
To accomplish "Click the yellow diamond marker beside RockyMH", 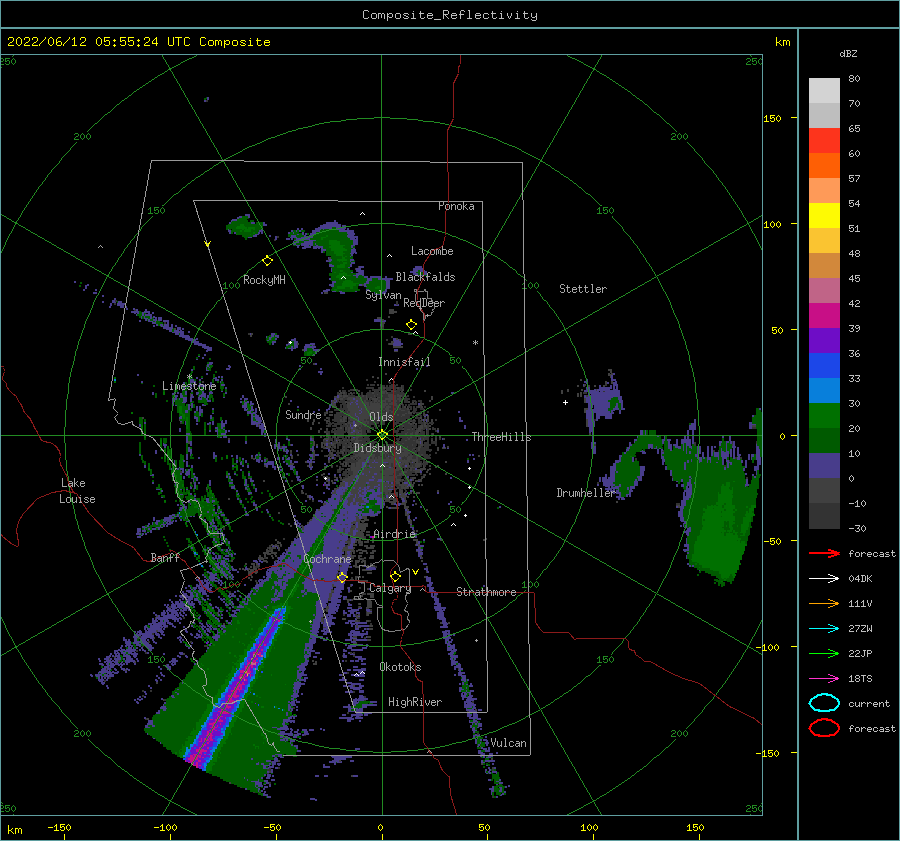I will [x=267, y=261].
